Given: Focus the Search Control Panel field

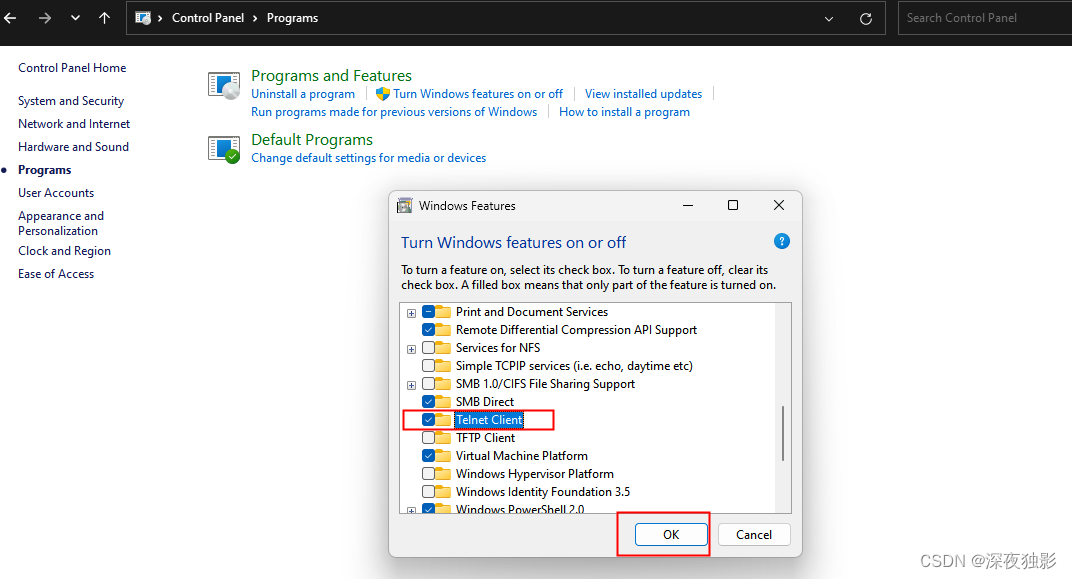Looking at the screenshot, I should click(984, 18).
